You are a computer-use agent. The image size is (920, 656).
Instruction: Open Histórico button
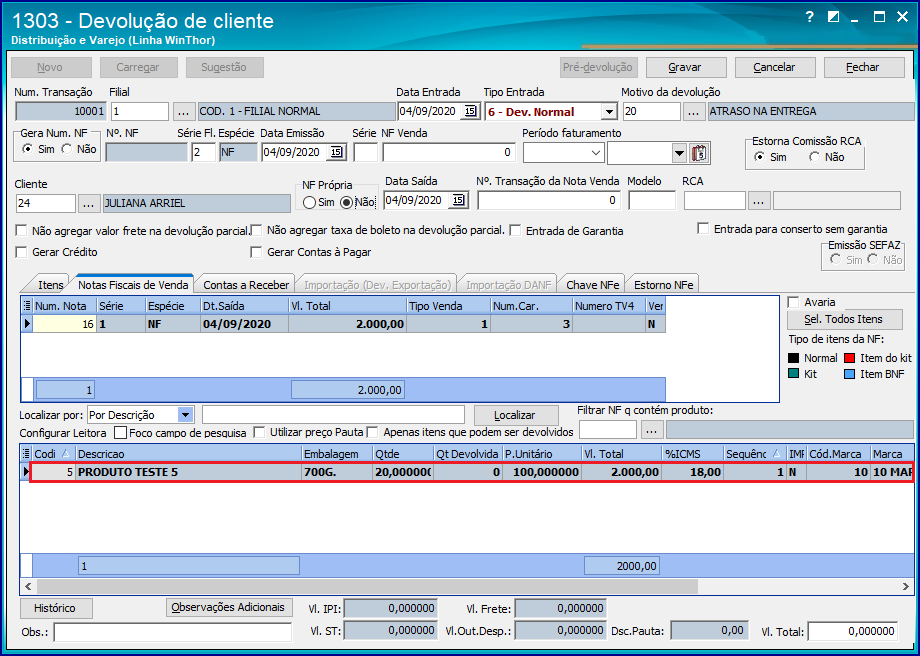[x=55, y=608]
